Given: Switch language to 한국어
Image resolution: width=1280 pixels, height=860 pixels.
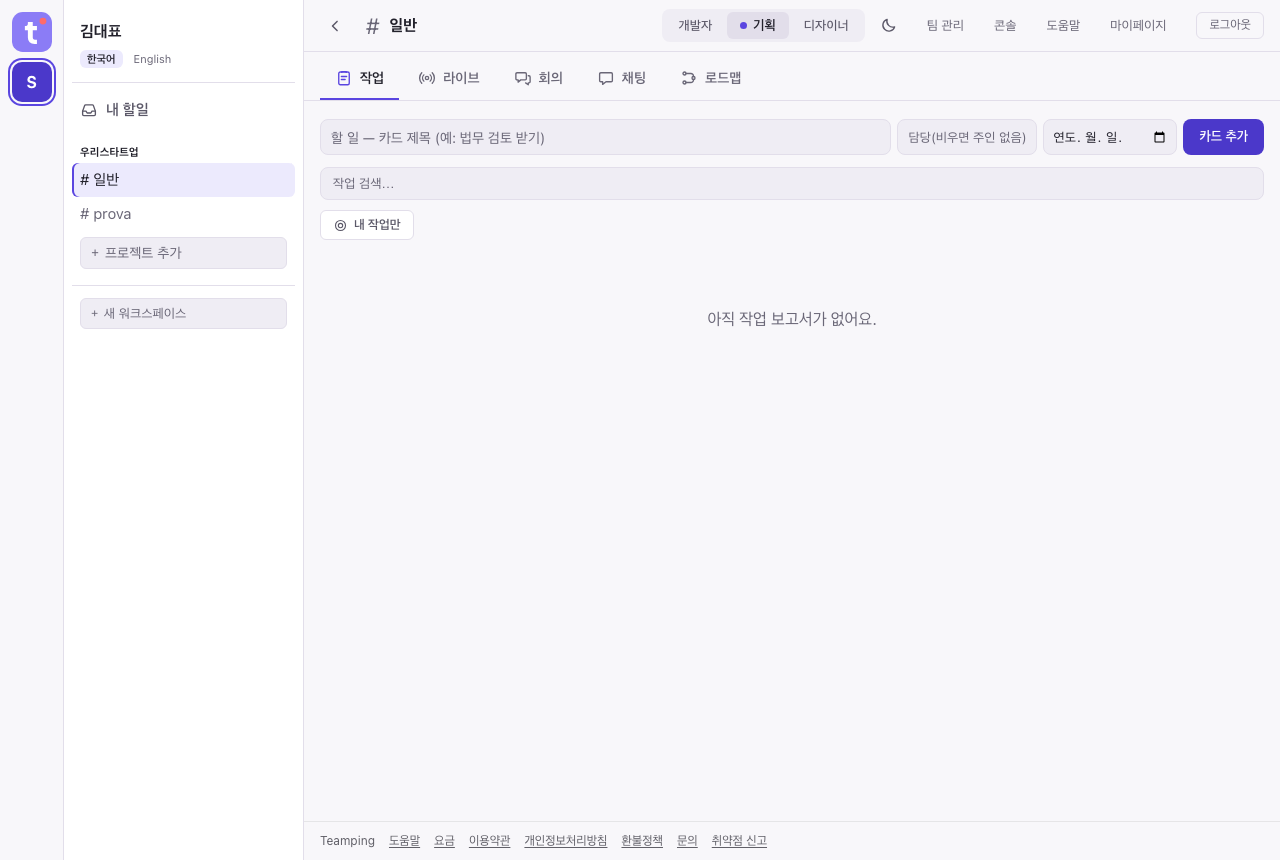Looking at the screenshot, I should click(x=101, y=59).
